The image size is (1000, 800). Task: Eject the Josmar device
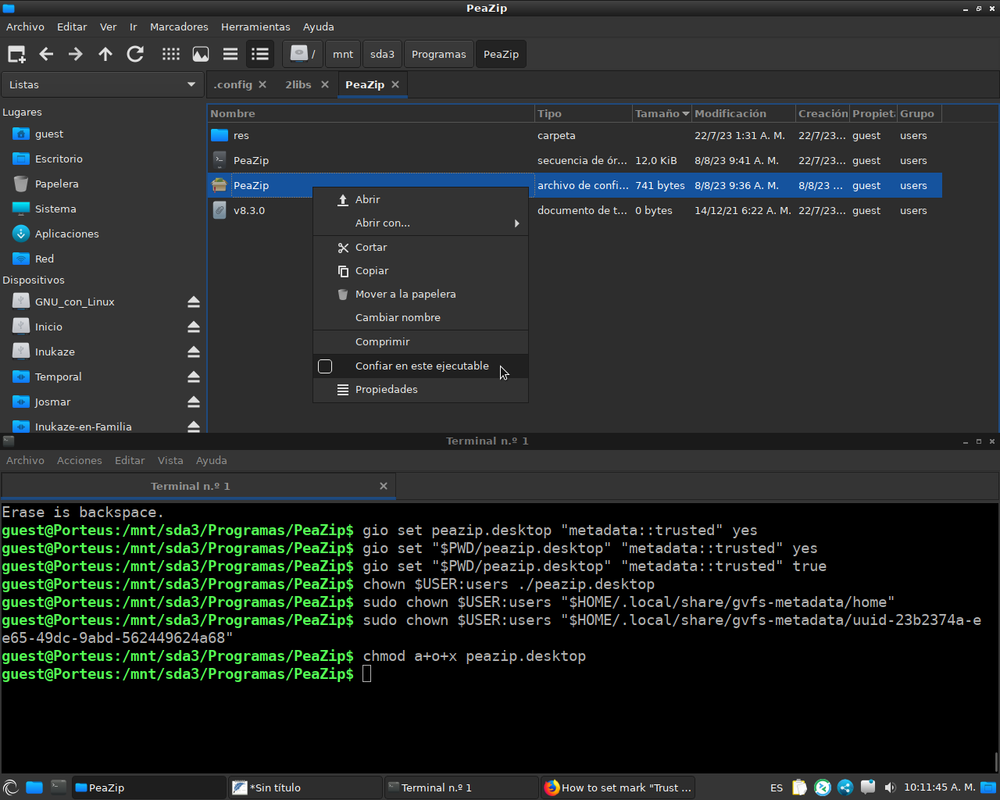click(194, 402)
